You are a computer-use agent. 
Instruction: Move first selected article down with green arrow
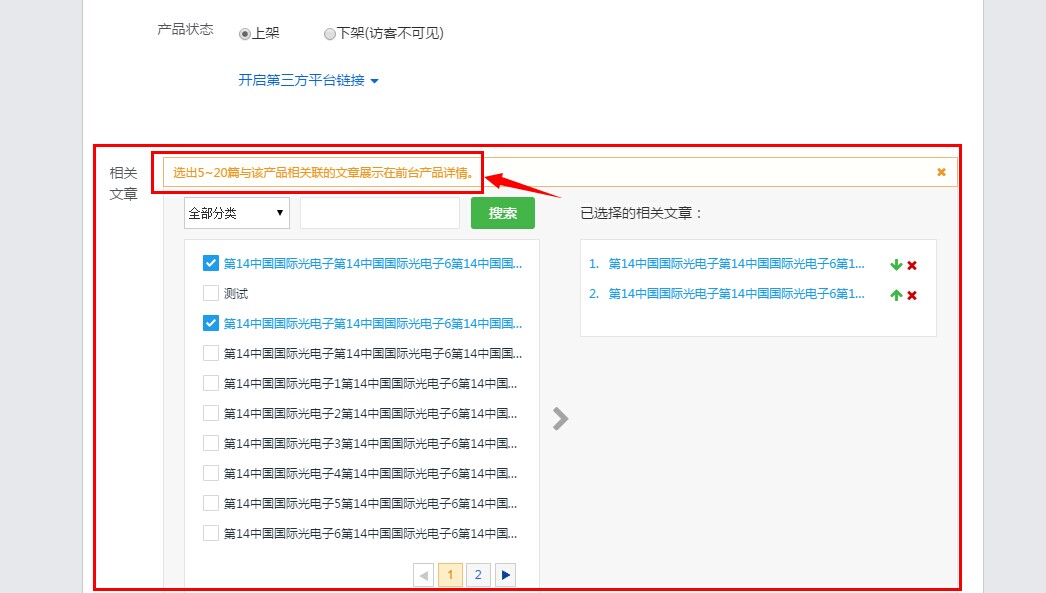896,265
